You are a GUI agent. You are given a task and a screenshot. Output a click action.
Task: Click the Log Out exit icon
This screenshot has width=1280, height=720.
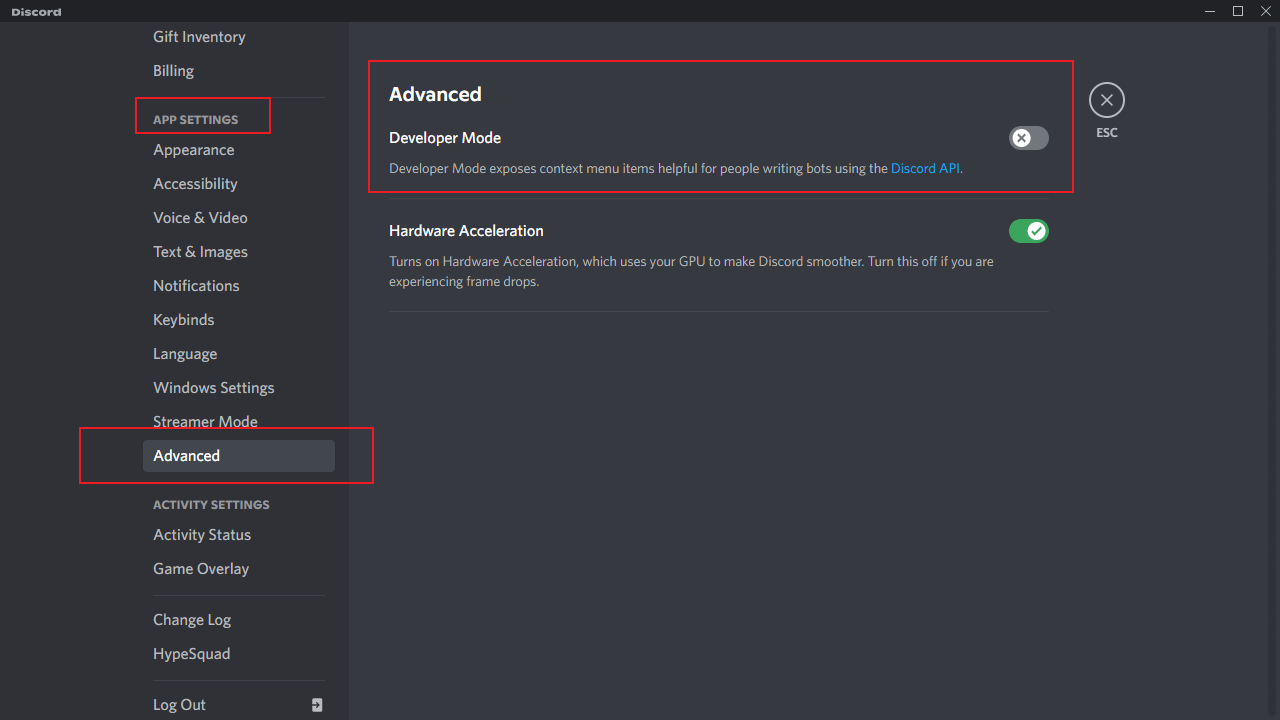click(317, 705)
